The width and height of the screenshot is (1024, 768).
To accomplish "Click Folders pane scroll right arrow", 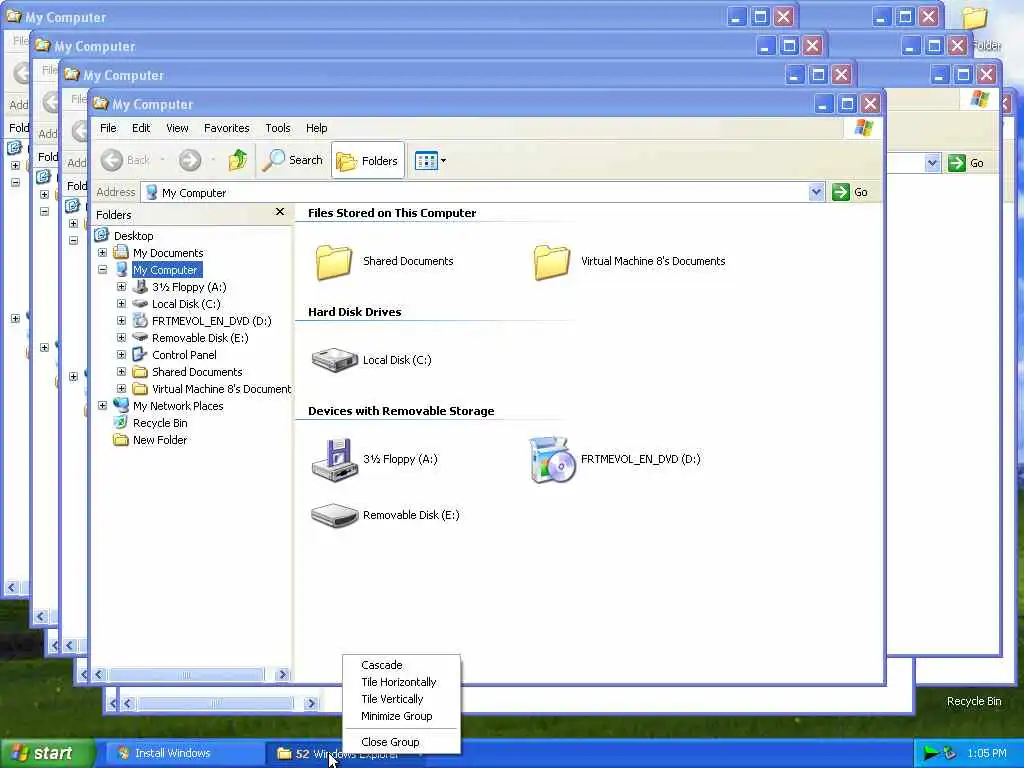I will 283,675.
